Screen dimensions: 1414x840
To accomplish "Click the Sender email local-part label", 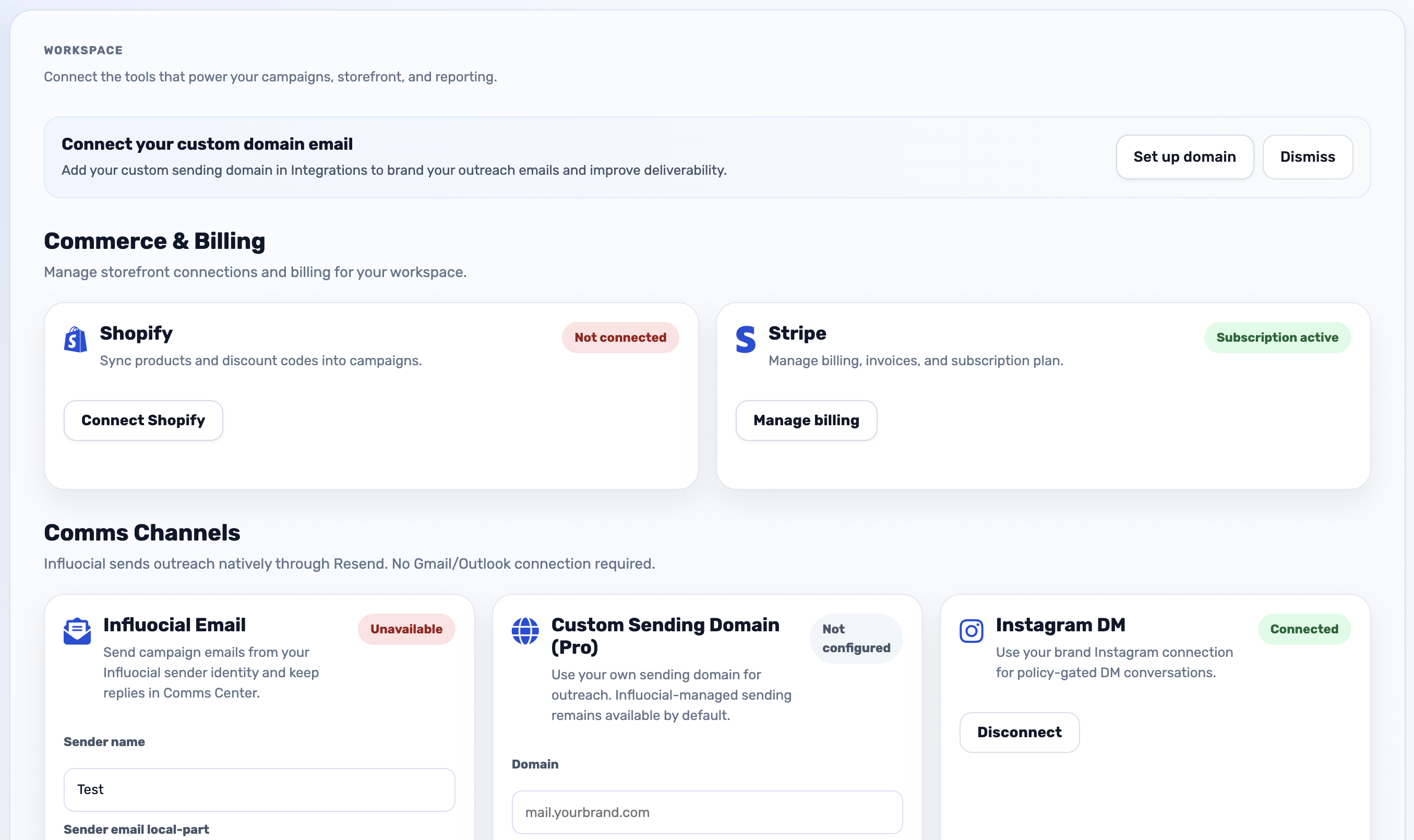I will coord(136,829).
